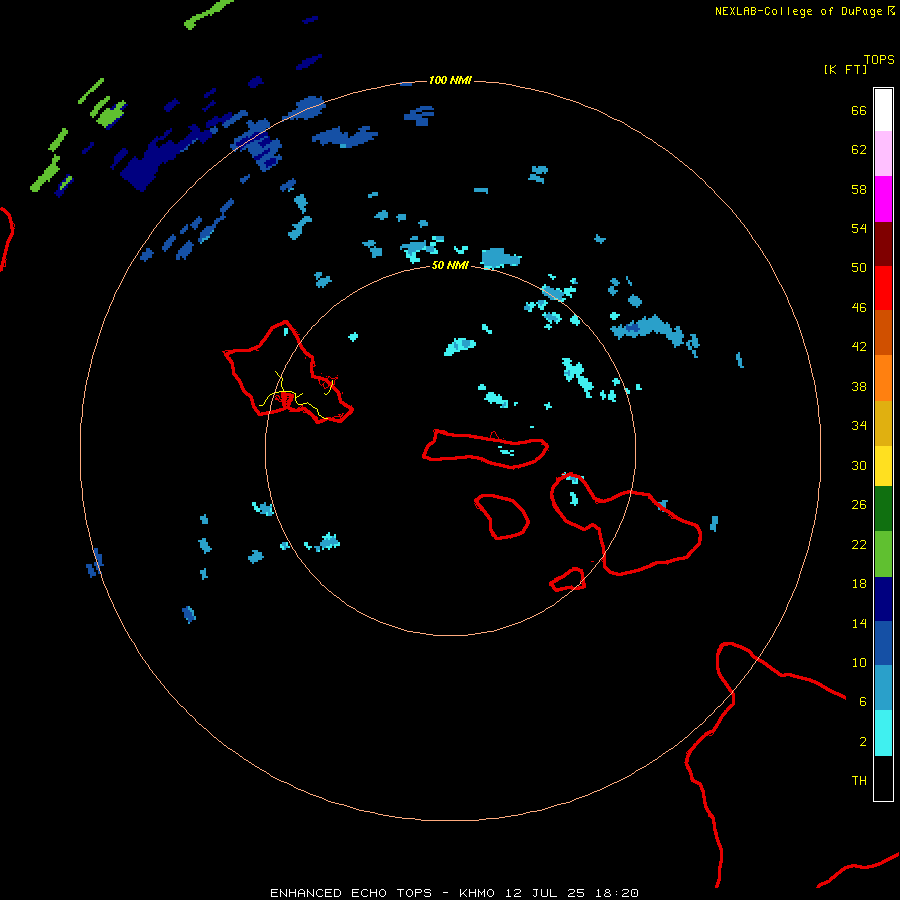
Task: Click the 10 value on the legend scale
Action: point(859,663)
